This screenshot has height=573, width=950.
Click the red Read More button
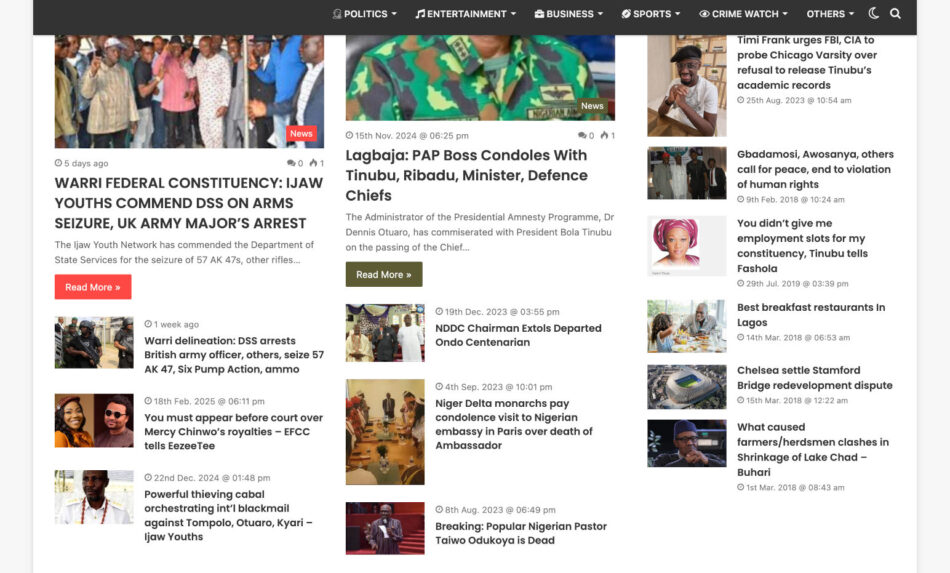coord(92,287)
